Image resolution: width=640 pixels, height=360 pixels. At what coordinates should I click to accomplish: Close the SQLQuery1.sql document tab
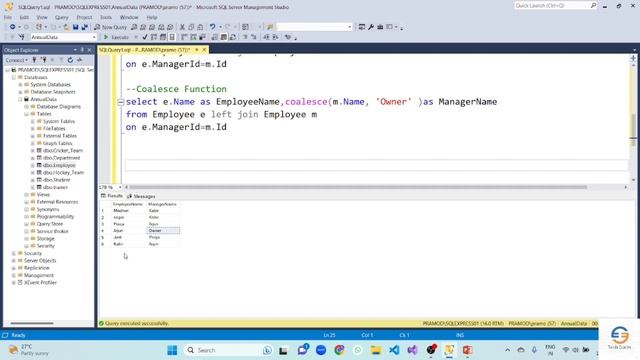click(x=204, y=49)
